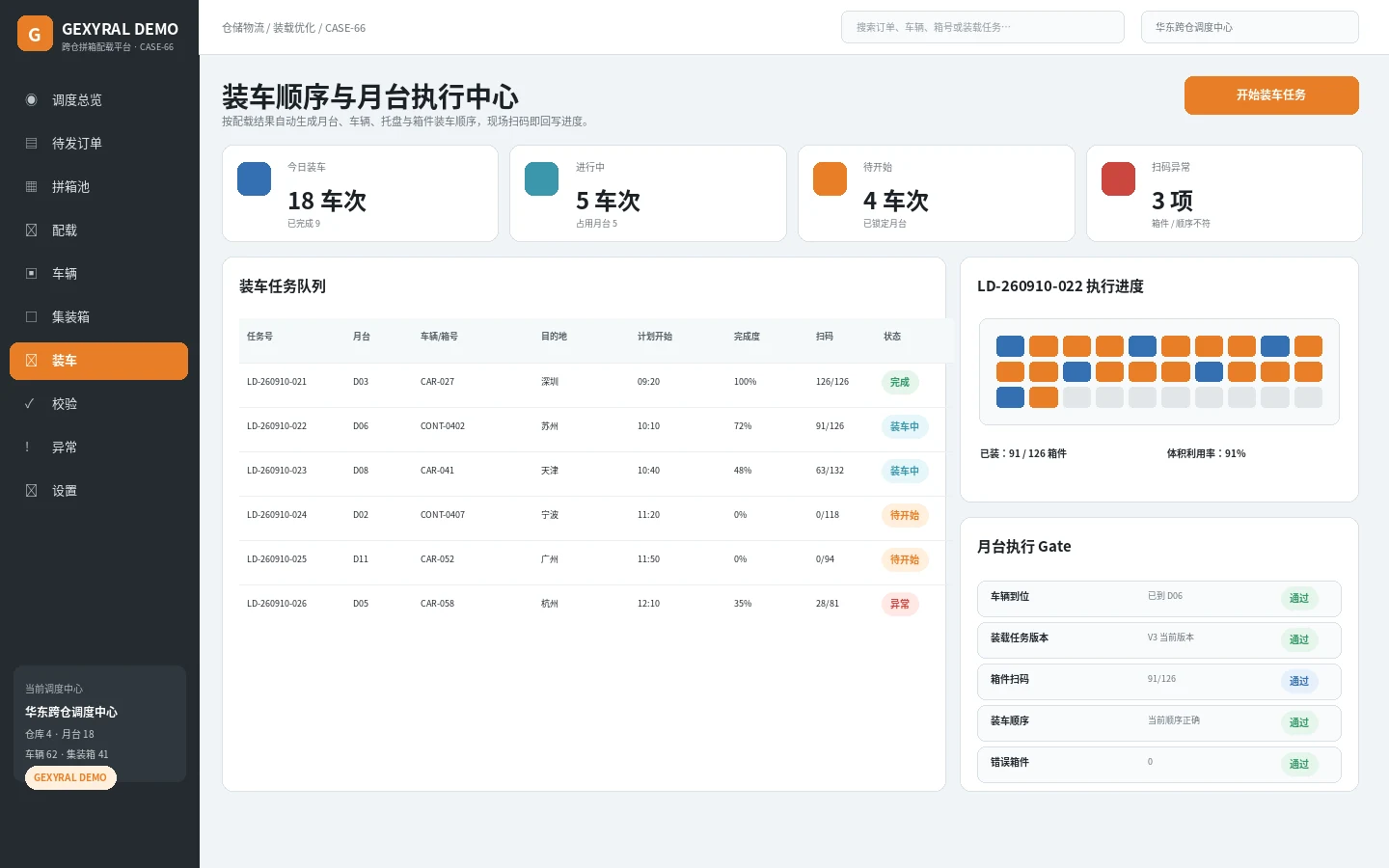
Task: Click the 通过 badge for 箱件扫码
Action: point(1299,682)
